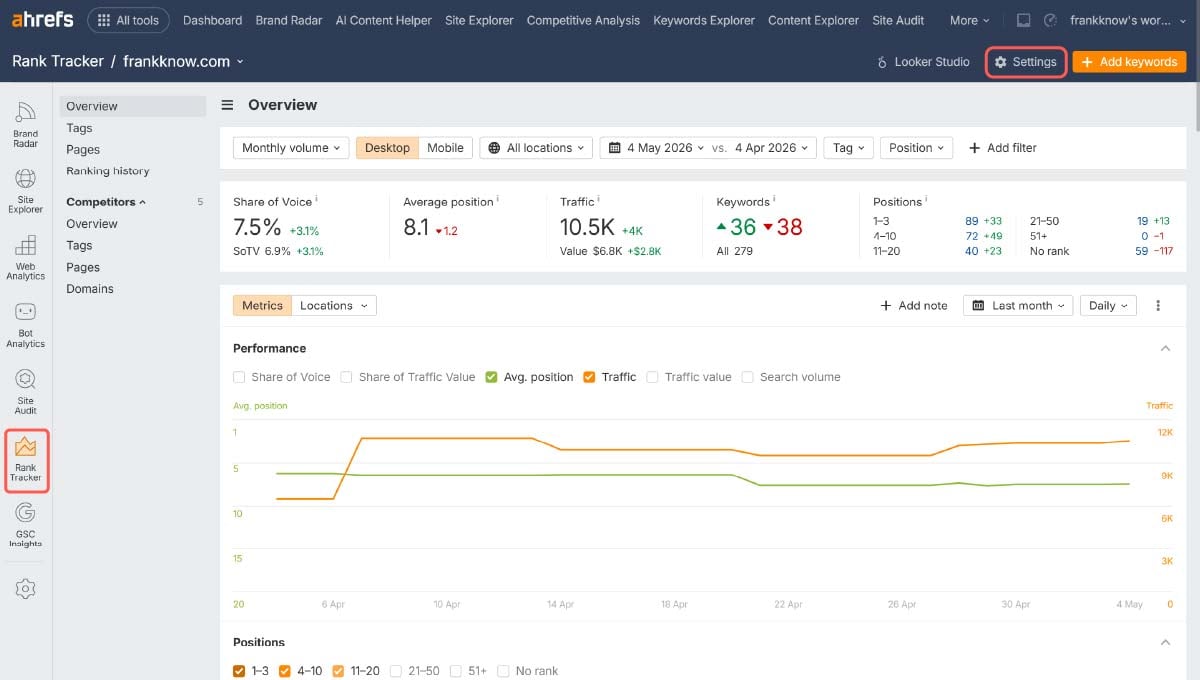This screenshot has height=680, width=1200.
Task: Open frankknow.com project dropdown
Action: (x=183, y=61)
